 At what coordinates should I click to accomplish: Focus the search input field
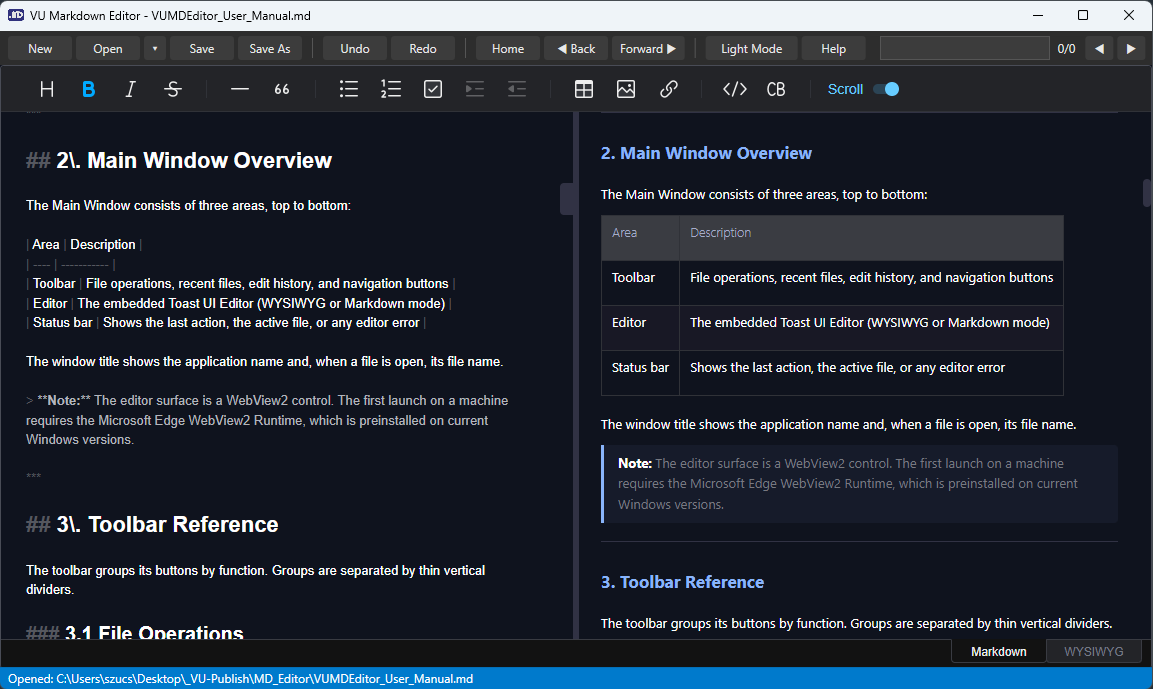tap(965, 49)
